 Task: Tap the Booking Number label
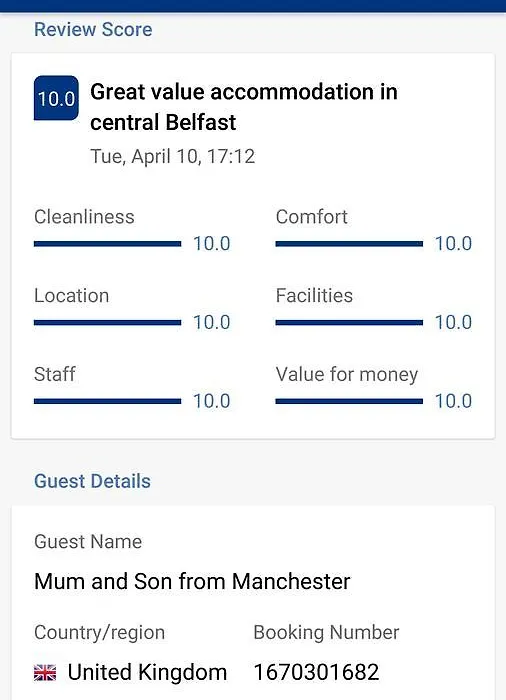coord(326,633)
